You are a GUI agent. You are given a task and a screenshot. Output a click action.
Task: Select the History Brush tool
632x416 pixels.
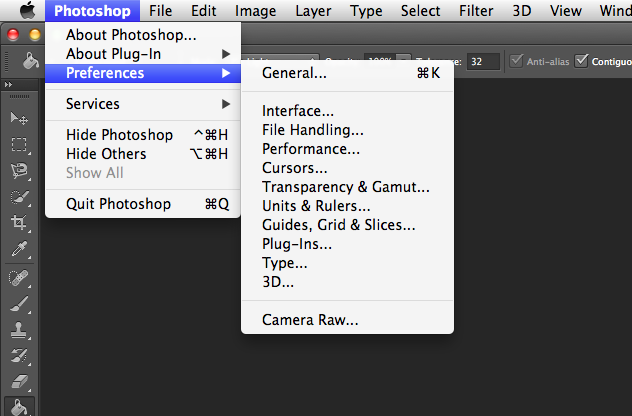[19, 356]
